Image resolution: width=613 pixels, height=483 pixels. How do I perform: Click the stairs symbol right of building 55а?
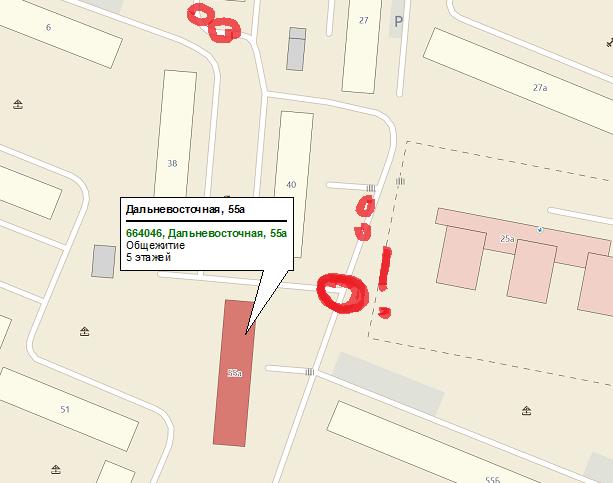point(310,372)
